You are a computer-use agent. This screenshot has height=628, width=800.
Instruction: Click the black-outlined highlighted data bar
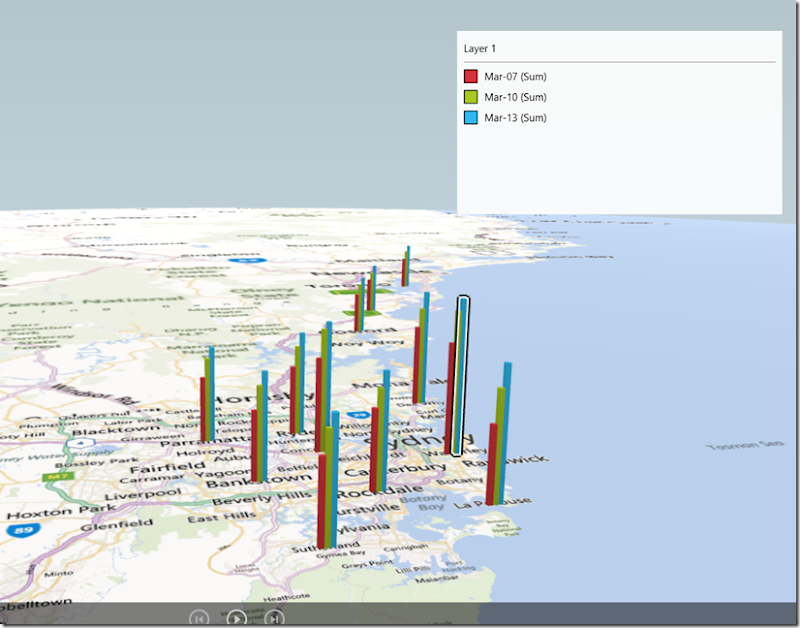[459, 377]
